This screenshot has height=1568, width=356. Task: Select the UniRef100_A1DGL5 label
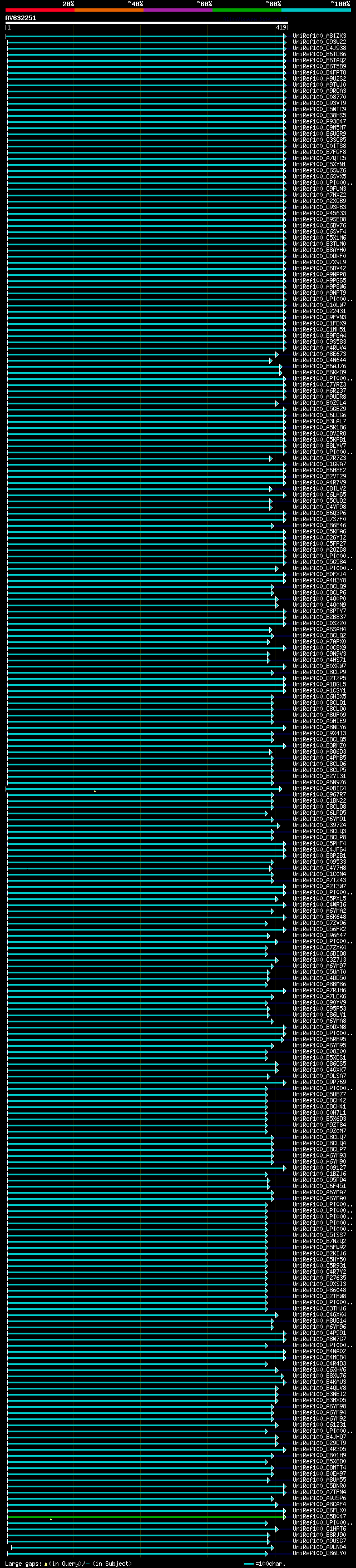319,684
